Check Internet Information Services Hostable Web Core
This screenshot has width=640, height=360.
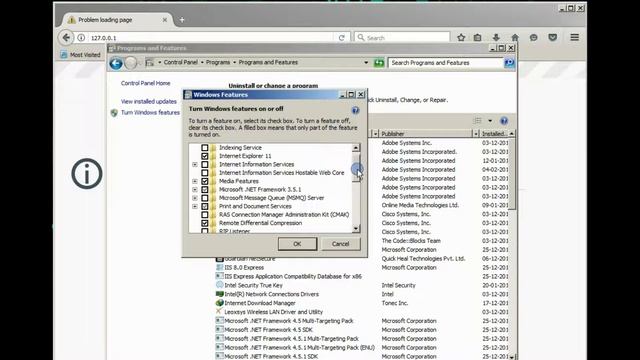click(x=204, y=173)
